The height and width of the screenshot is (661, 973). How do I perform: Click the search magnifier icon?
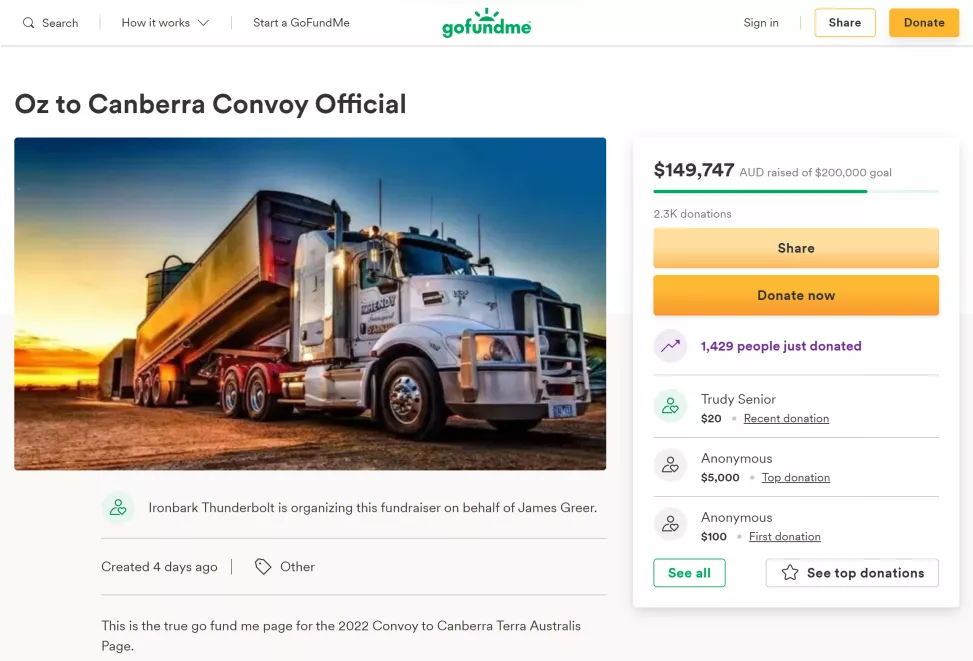pos(29,23)
